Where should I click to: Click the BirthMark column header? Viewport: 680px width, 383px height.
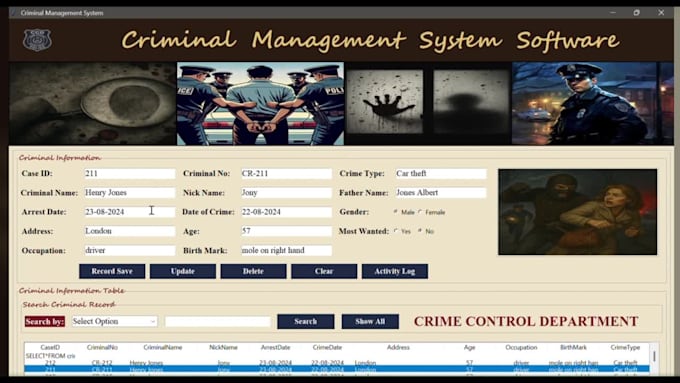click(x=573, y=347)
